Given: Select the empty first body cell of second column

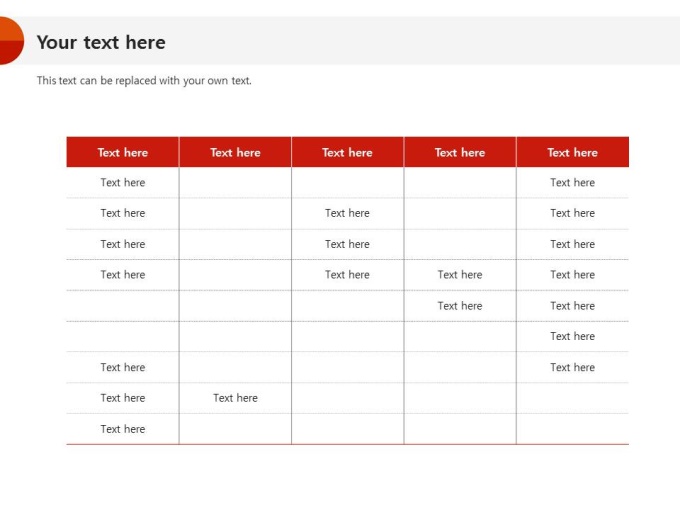Looking at the screenshot, I should click(235, 182).
